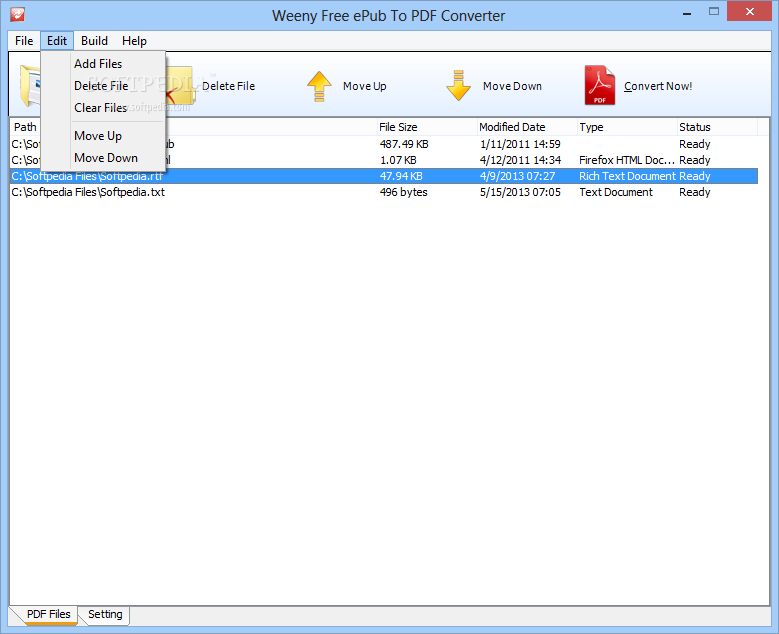The width and height of the screenshot is (779, 634).
Task: Sort by the File Size column header
Action: 427,127
